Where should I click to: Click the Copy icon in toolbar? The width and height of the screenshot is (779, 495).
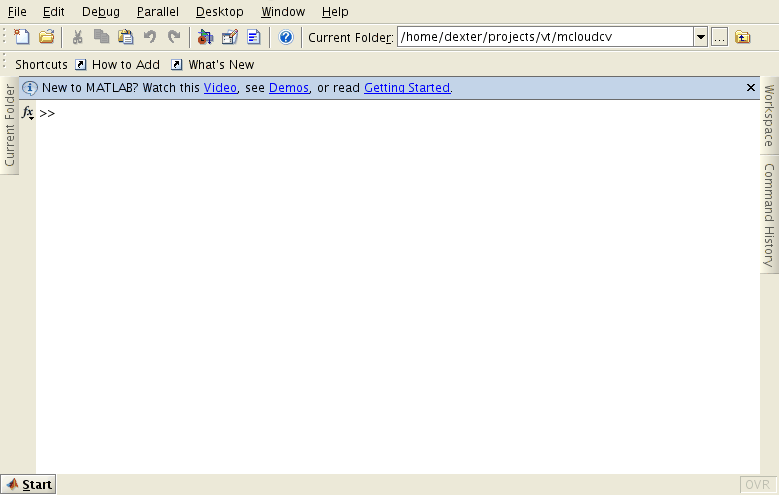pyautogui.click(x=101, y=37)
